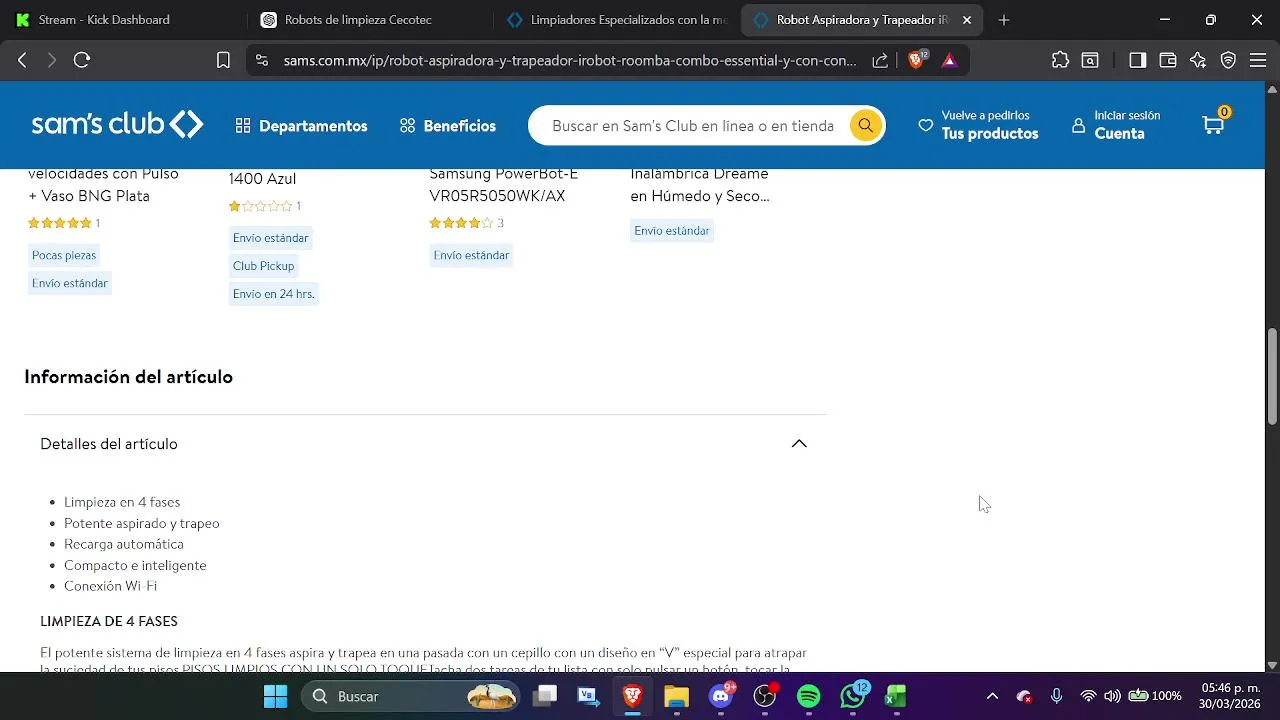Viewport: 1280px width, 720px height.
Task: Go back with the browser back arrow
Action: click(22, 60)
